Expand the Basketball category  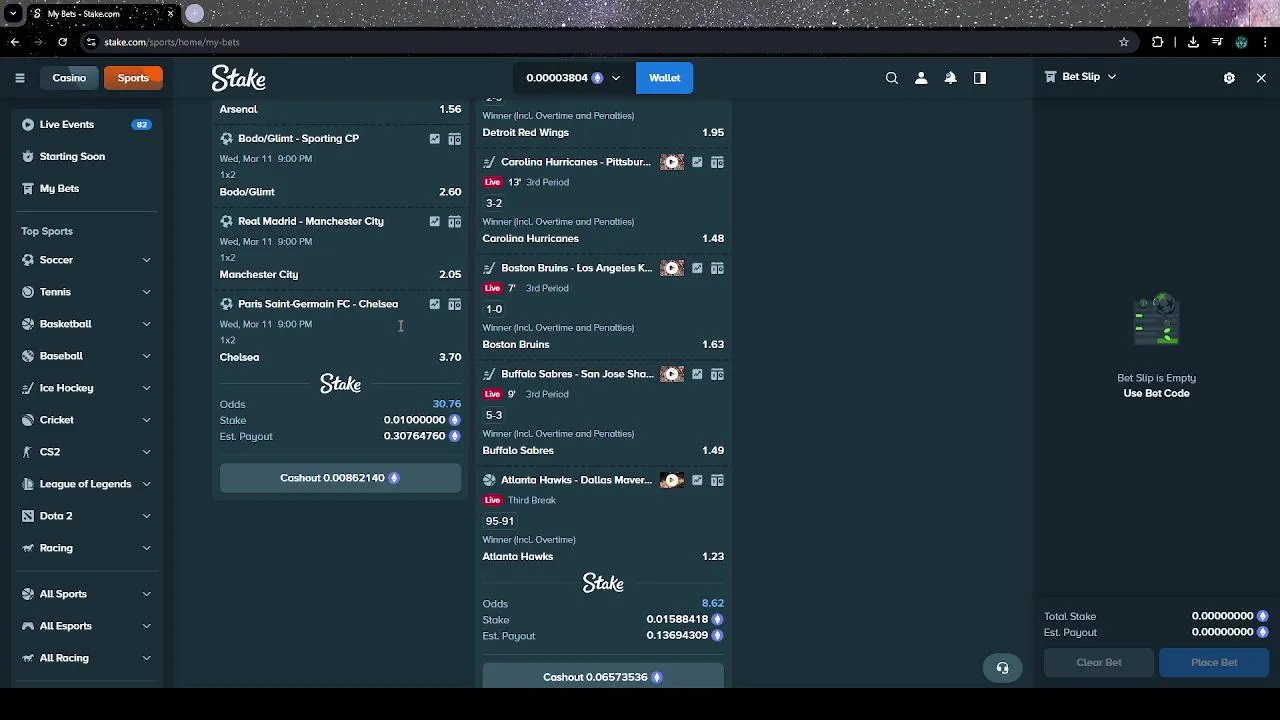146,324
